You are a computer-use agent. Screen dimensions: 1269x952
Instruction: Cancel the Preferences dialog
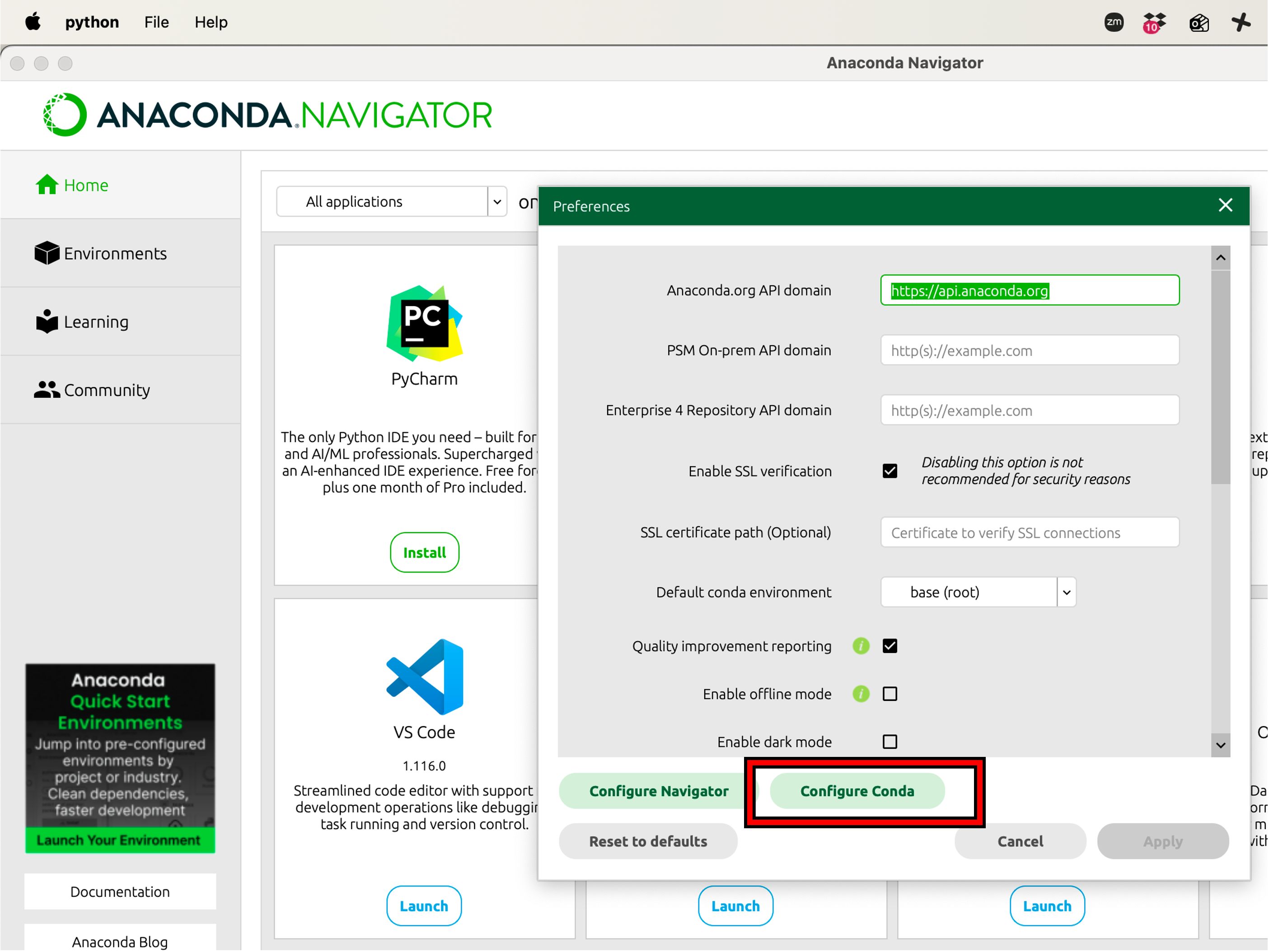tap(1021, 842)
